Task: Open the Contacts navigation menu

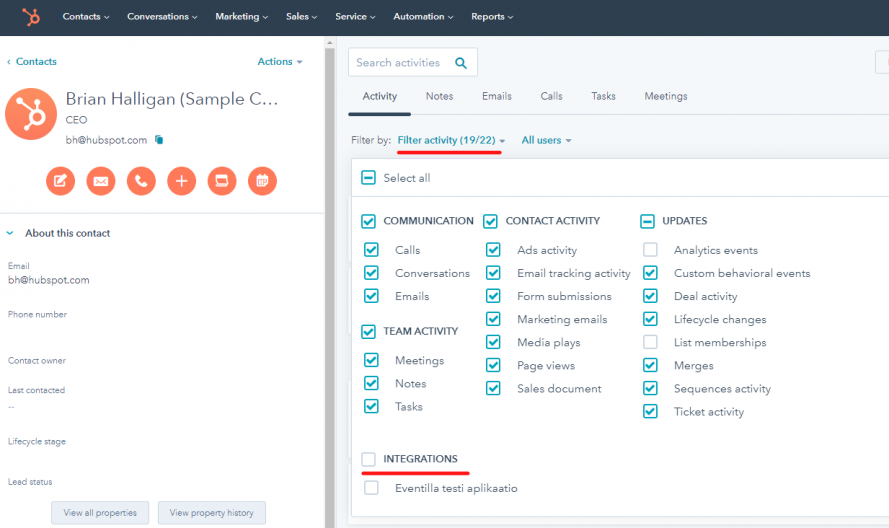Action: click(86, 16)
